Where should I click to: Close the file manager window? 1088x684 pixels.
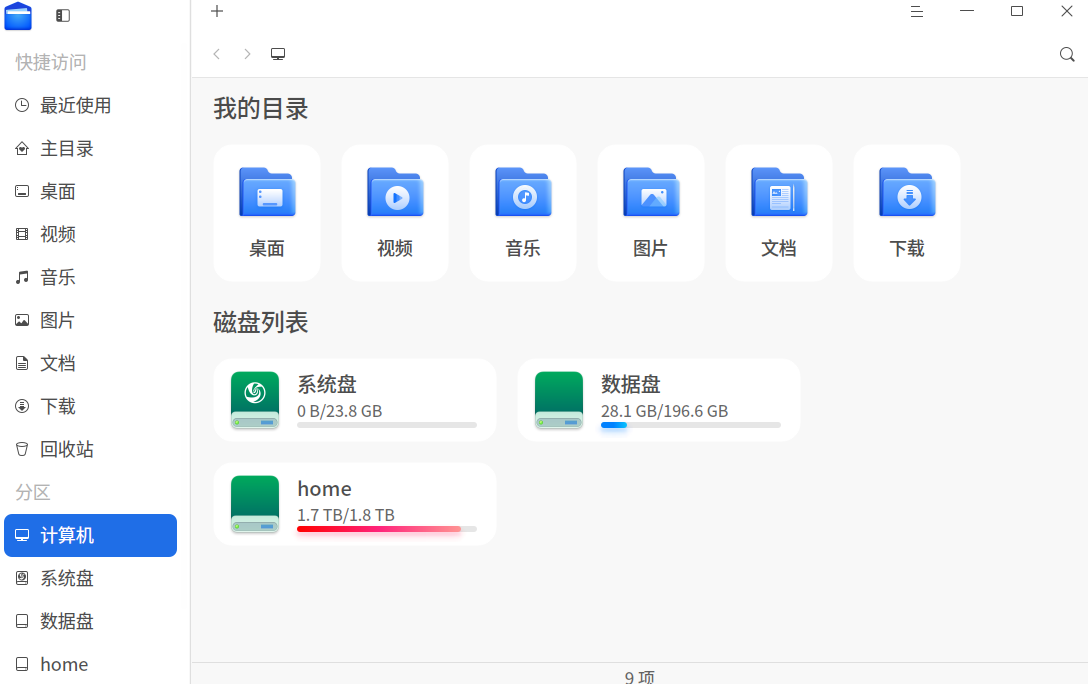coord(1066,11)
